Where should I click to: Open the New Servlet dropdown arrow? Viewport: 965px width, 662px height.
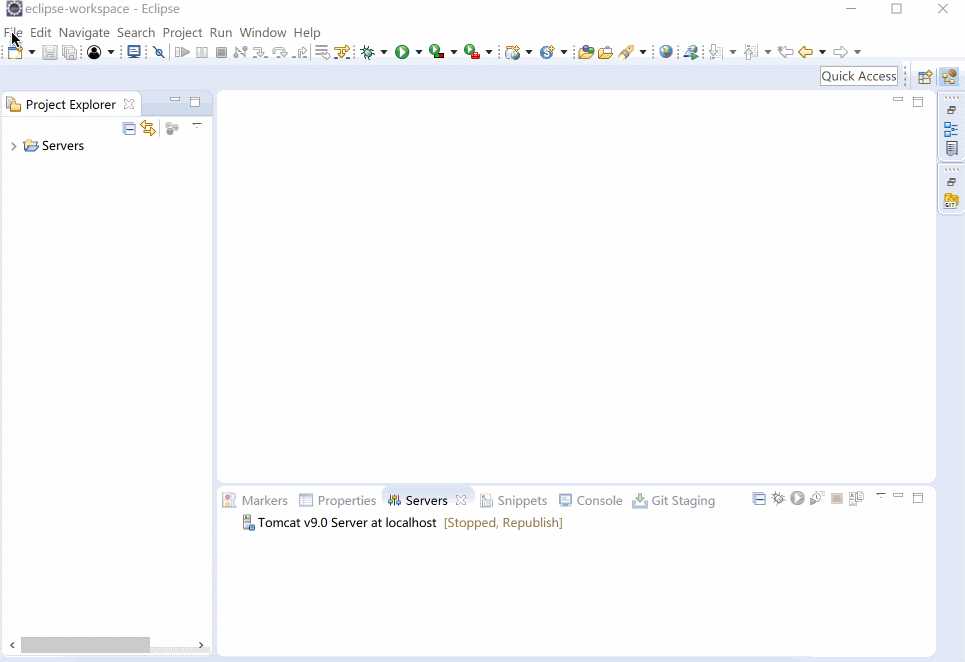563,52
